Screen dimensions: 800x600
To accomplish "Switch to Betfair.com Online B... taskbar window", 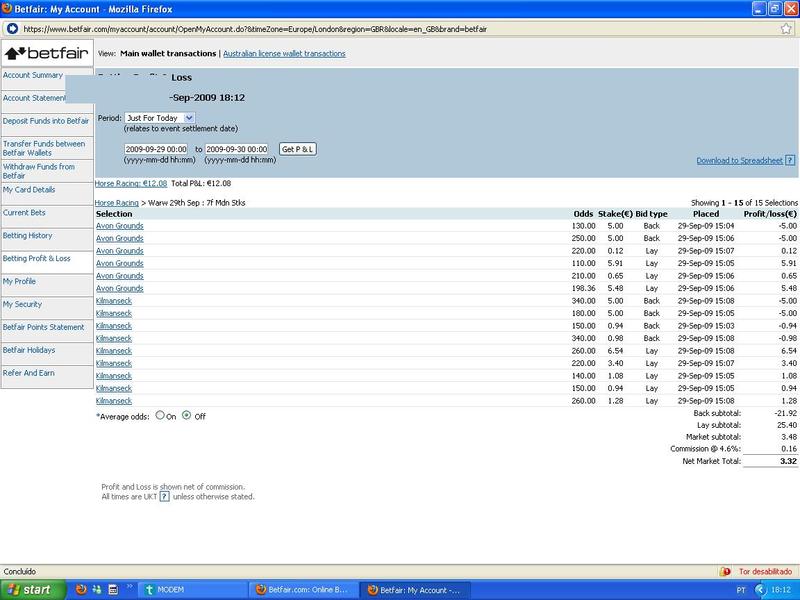I will [x=304, y=590].
